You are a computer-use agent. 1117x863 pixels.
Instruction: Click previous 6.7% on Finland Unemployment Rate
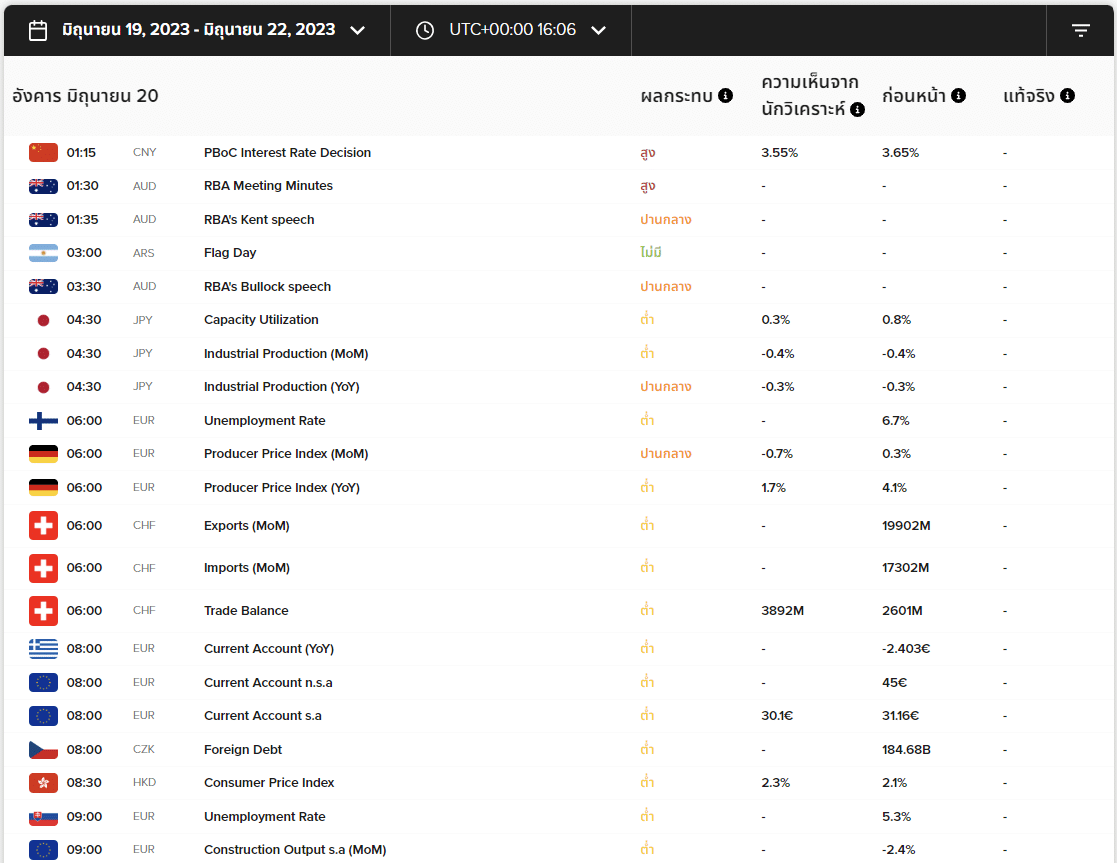pos(895,420)
